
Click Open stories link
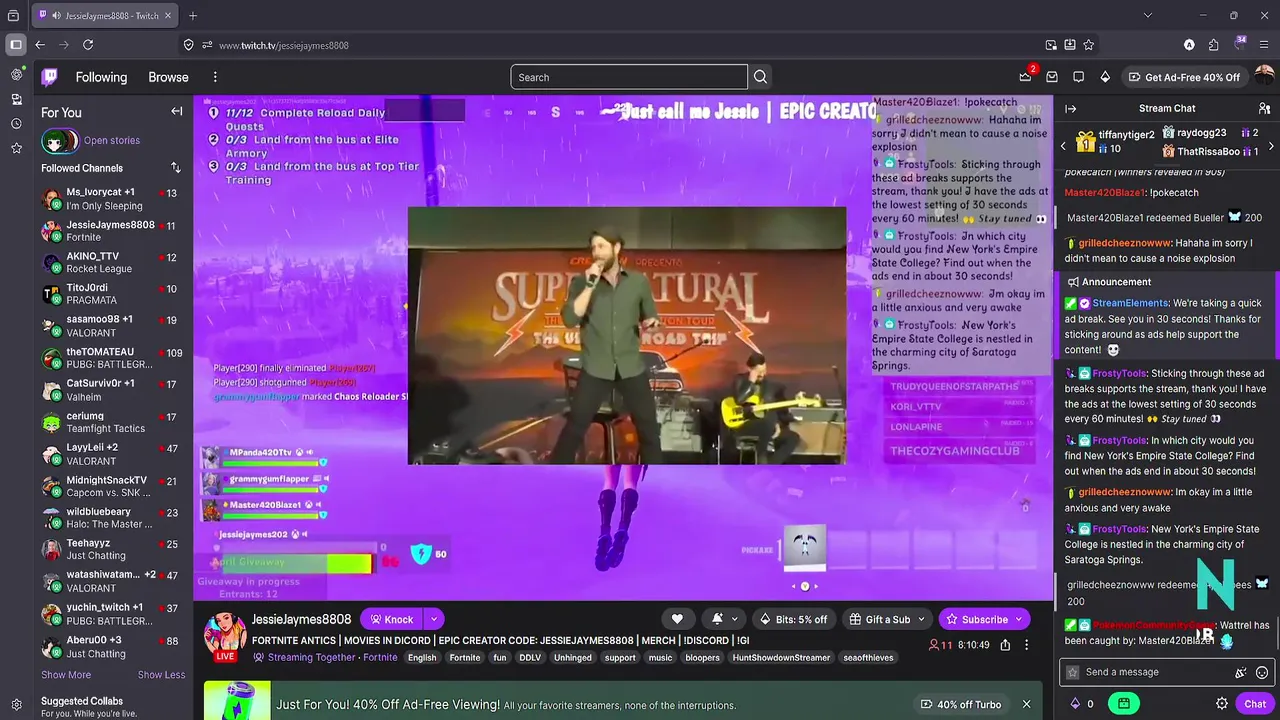112,141
